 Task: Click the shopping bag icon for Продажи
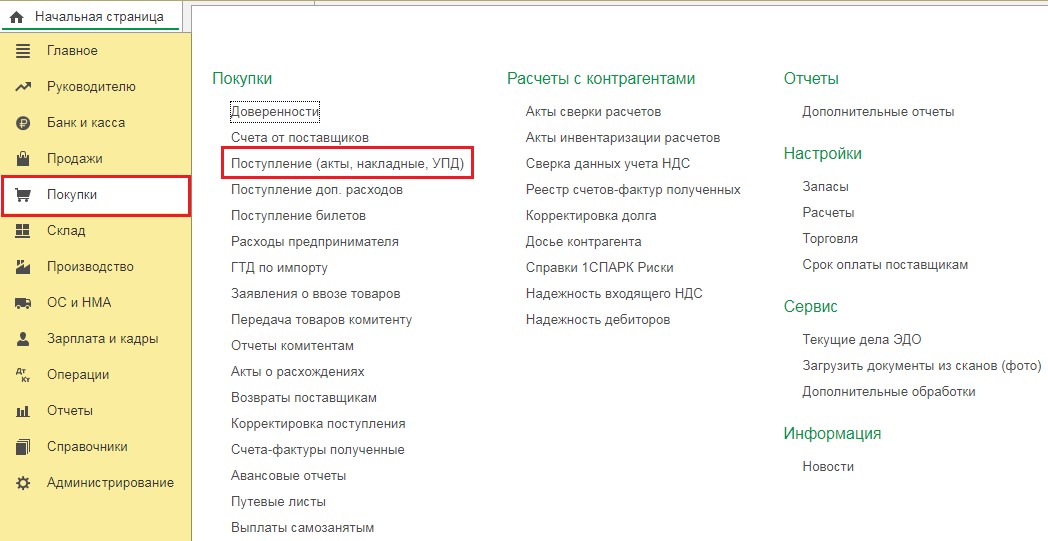tap(23, 158)
